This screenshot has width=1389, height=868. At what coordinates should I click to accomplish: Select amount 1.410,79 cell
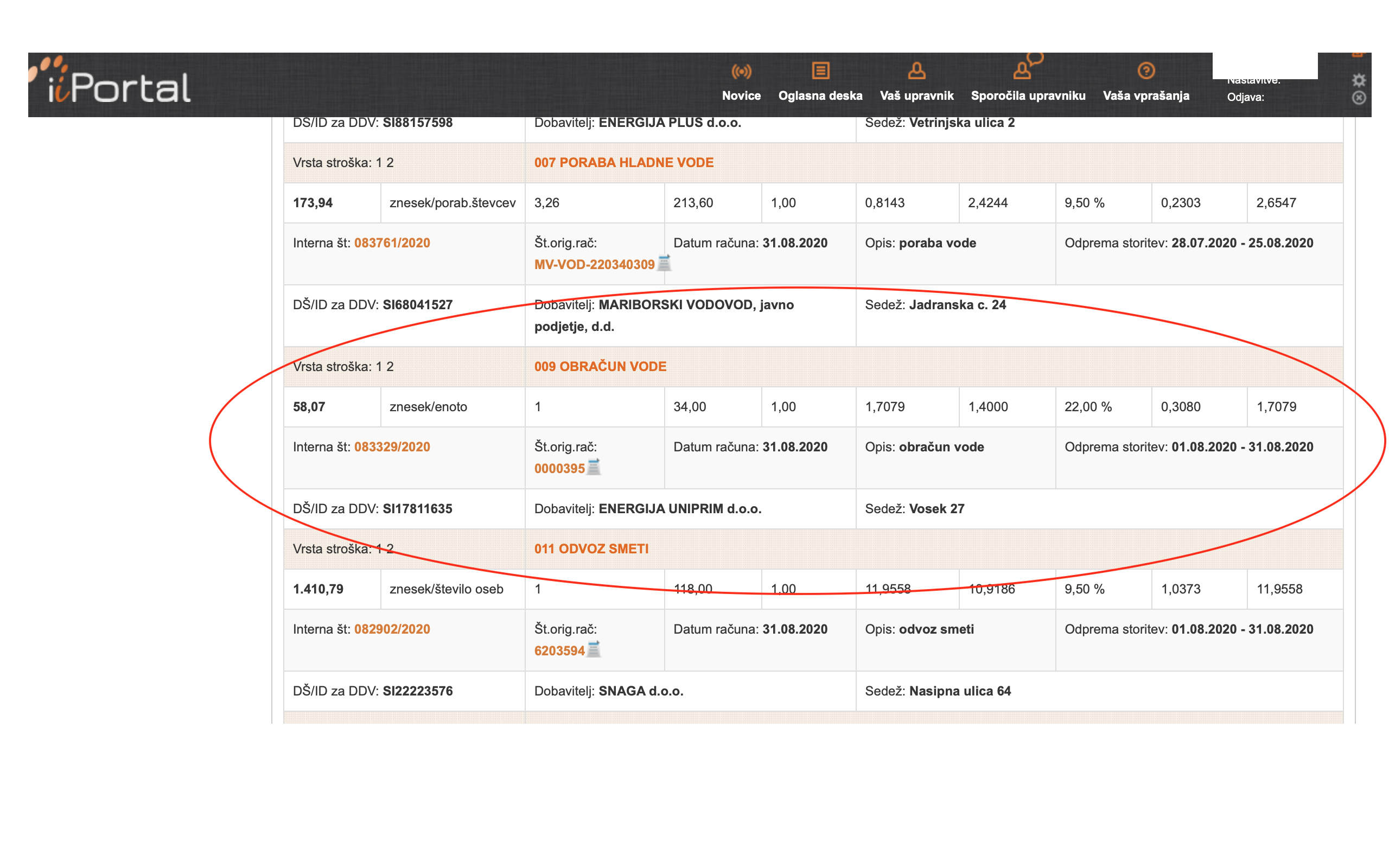tap(332, 589)
